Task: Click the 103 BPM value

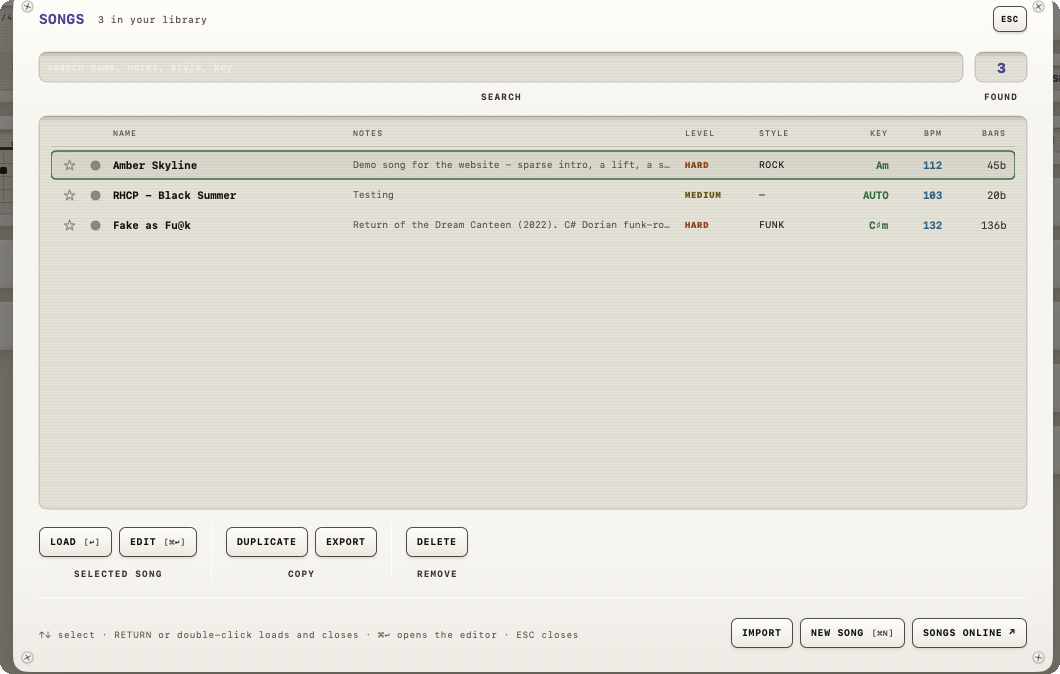Action: (932, 195)
